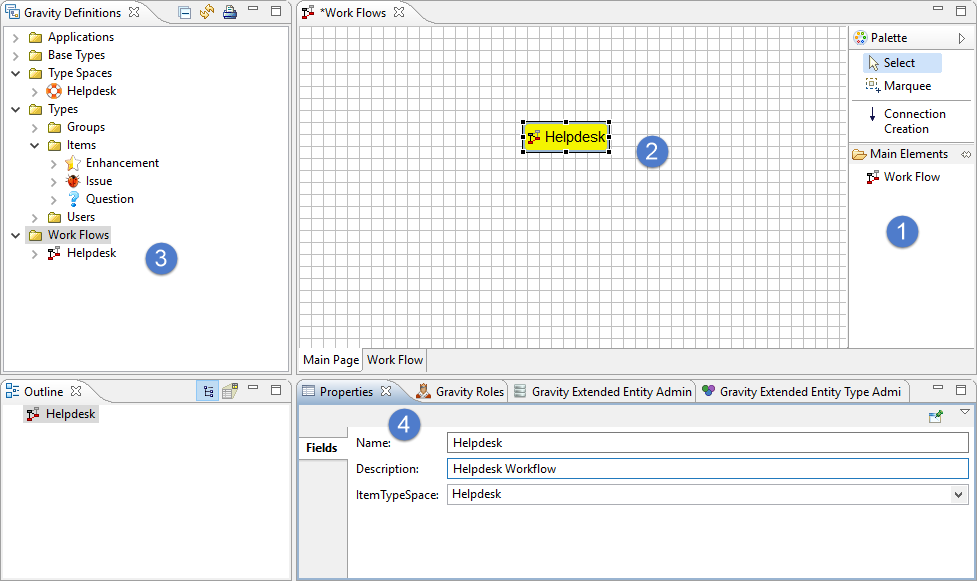This screenshot has width=977, height=581.
Task: Toggle the Outline overview thumbnail button
Action: [x=230, y=392]
